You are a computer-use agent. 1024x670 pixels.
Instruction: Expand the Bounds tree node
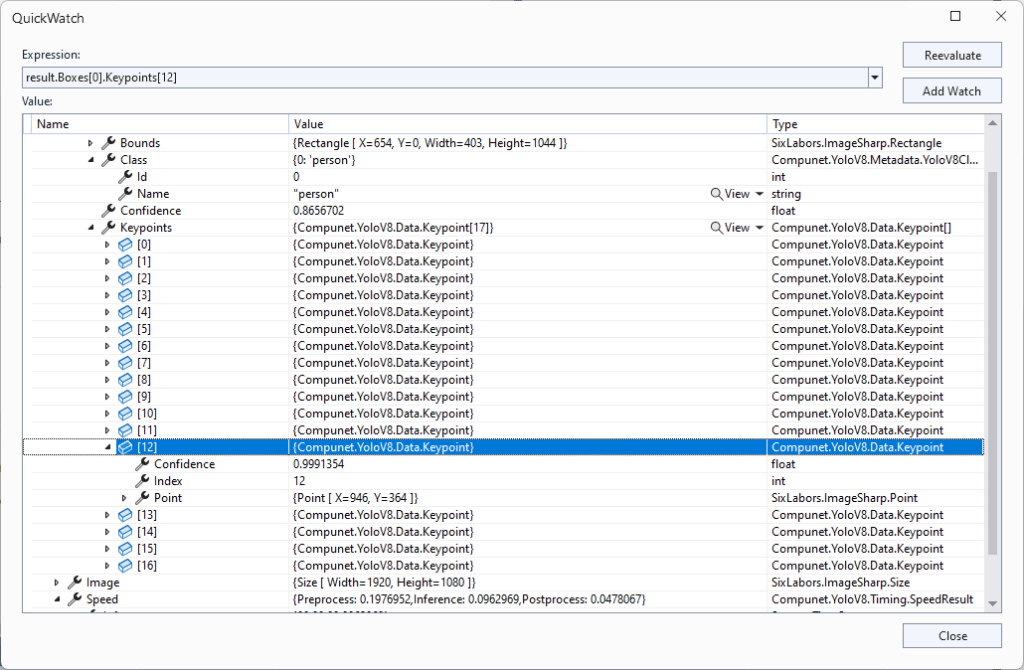click(92, 143)
